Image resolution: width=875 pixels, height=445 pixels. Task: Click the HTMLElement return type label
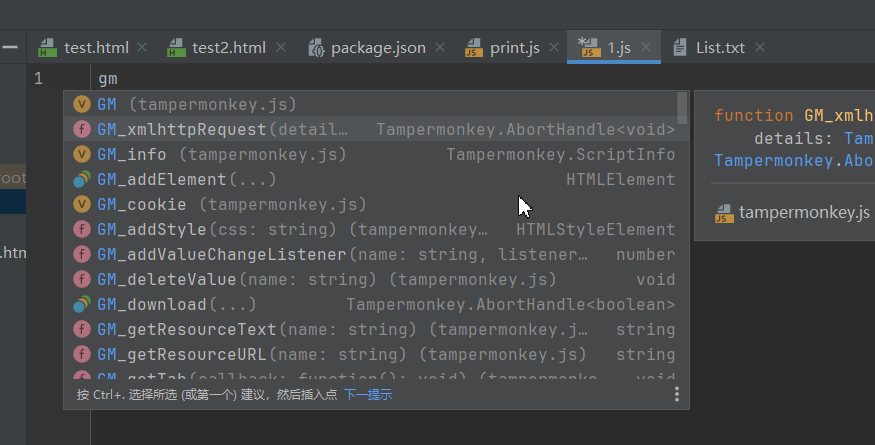(621, 179)
